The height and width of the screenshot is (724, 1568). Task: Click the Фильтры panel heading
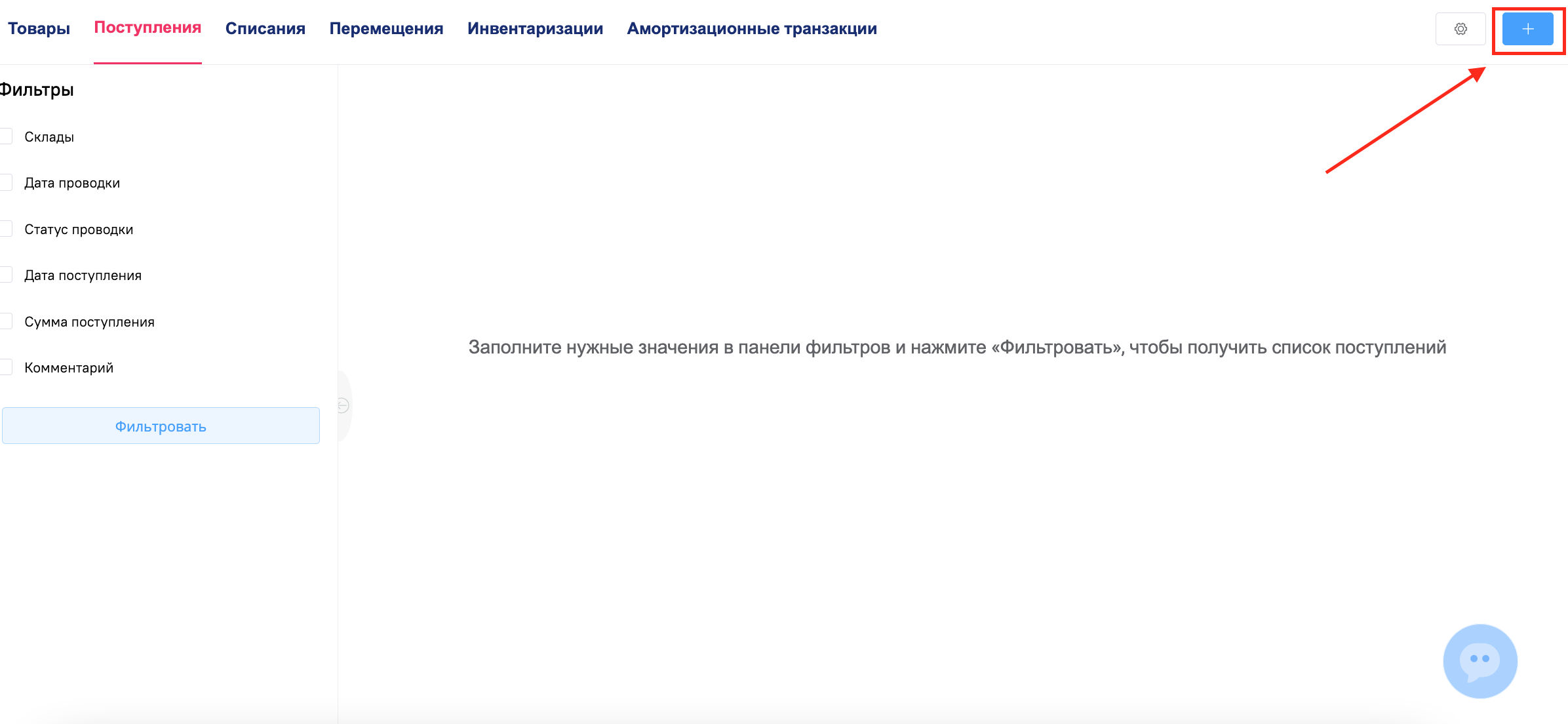click(37, 90)
